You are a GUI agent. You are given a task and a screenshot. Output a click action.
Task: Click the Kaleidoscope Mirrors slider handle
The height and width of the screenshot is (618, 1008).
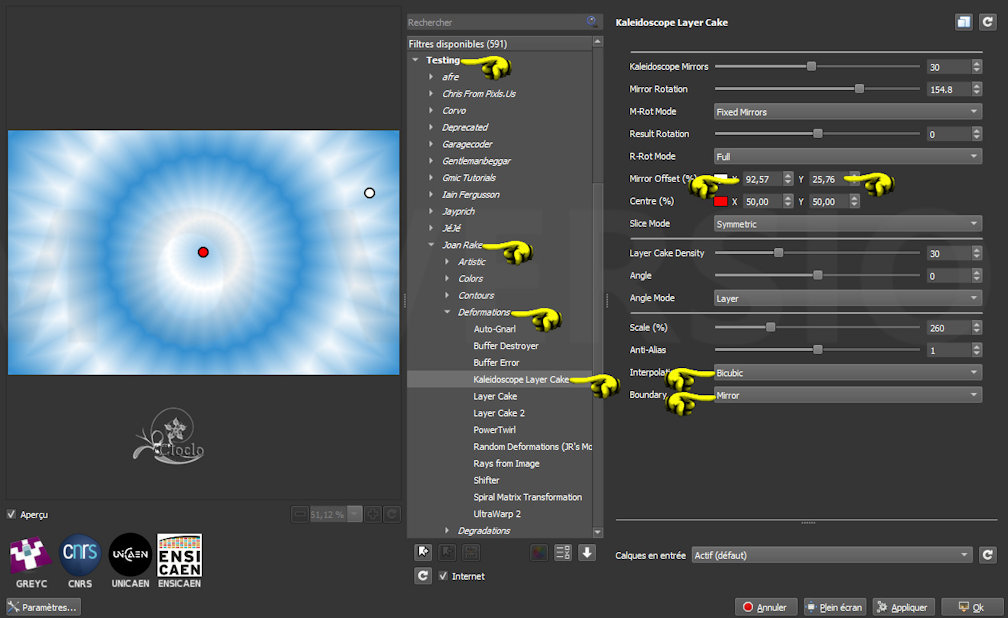point(811,67)
